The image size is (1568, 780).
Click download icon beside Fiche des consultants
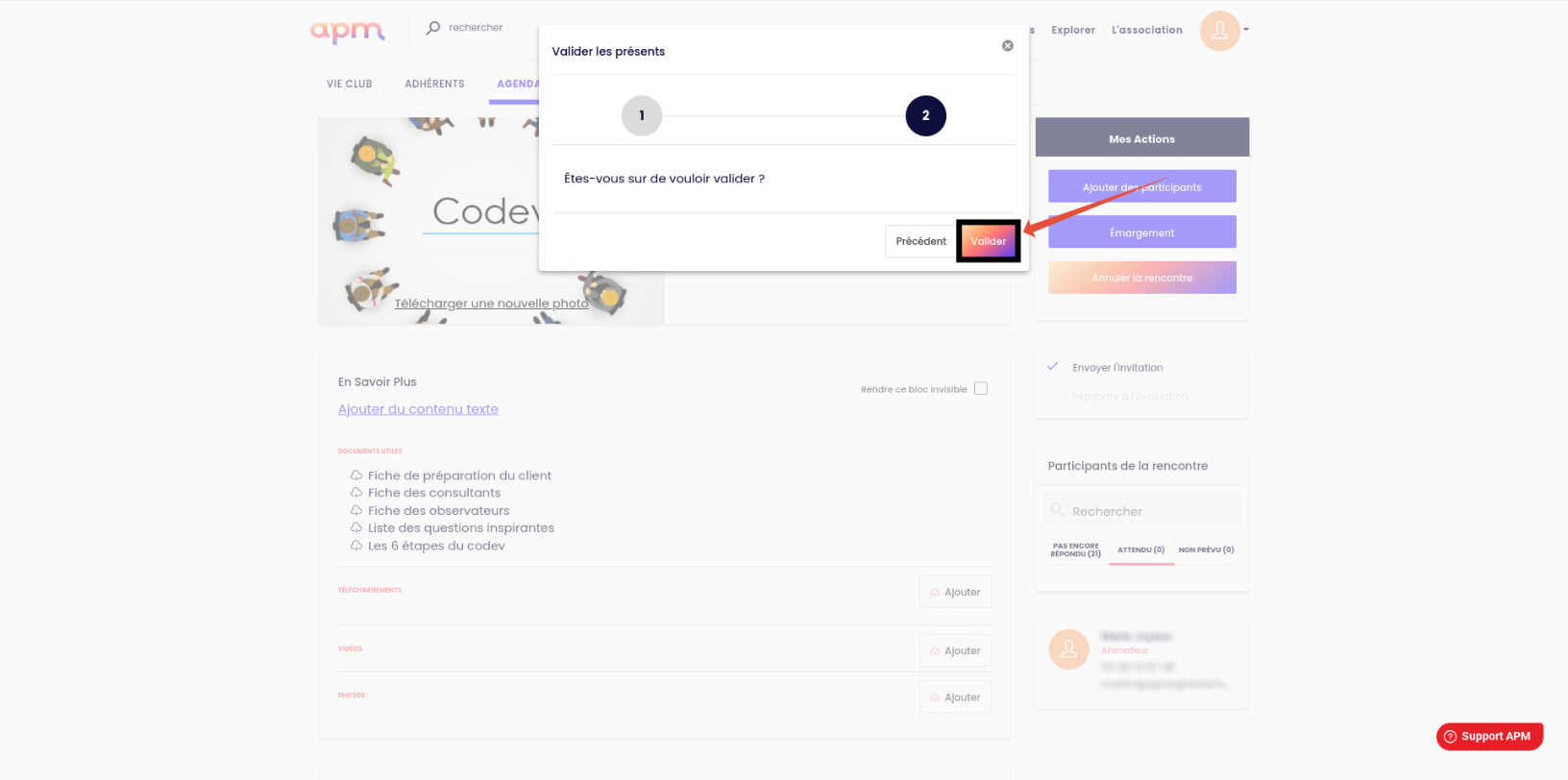356,493
